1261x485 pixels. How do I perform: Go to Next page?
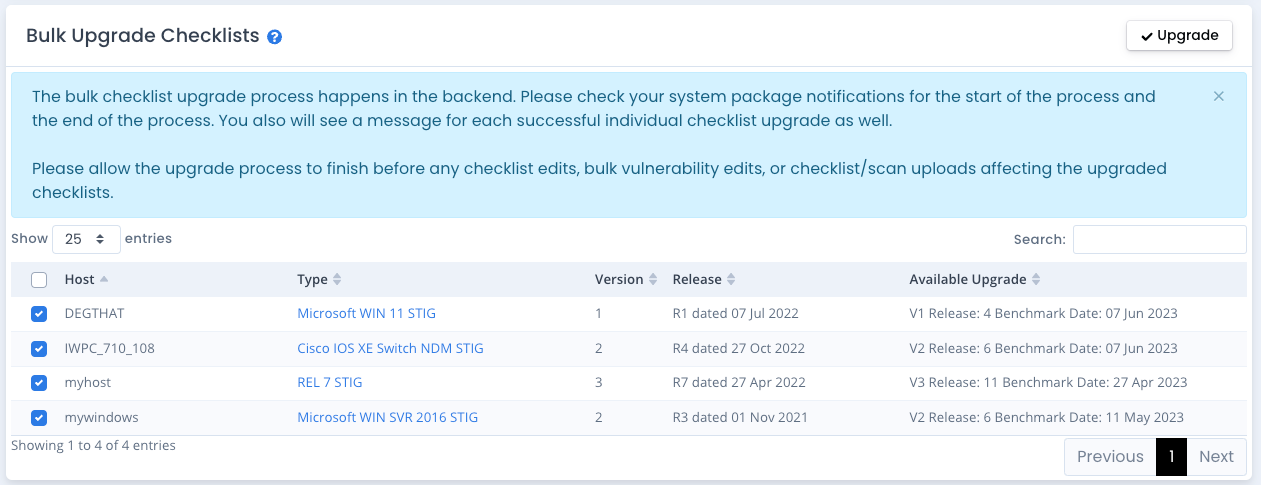click(1216, 456)
